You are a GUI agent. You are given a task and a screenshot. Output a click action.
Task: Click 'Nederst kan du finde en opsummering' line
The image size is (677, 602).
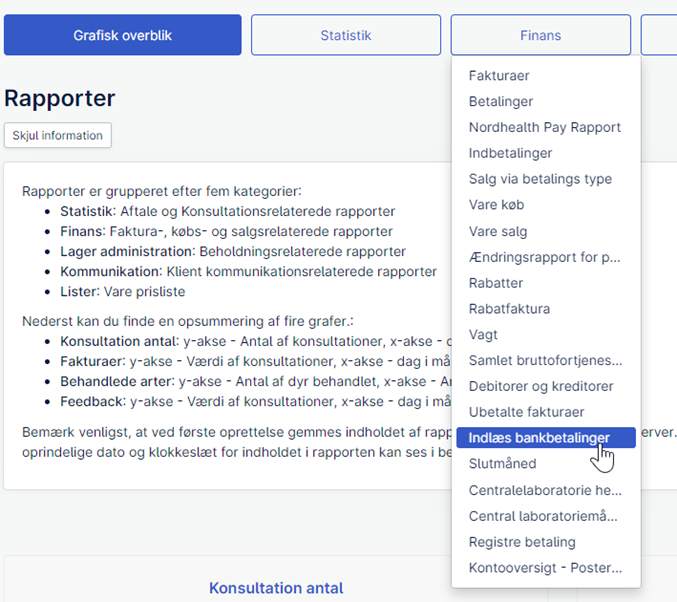click(x=188, y=321)
